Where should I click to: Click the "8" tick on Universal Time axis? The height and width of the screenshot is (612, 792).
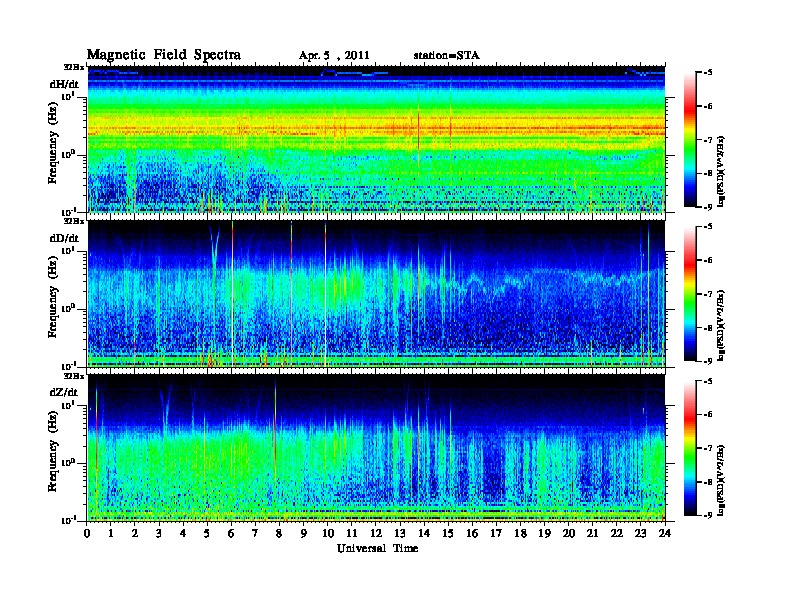tap(280, 533)
